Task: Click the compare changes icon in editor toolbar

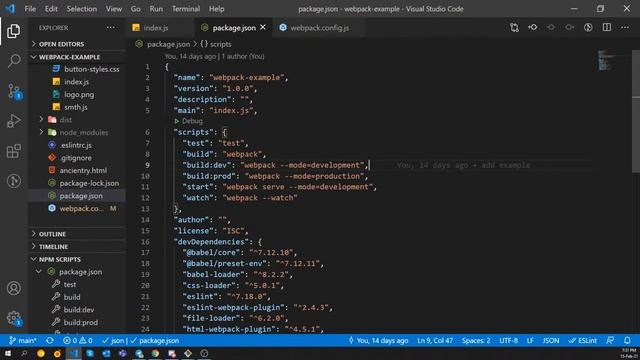Action: 514,27
